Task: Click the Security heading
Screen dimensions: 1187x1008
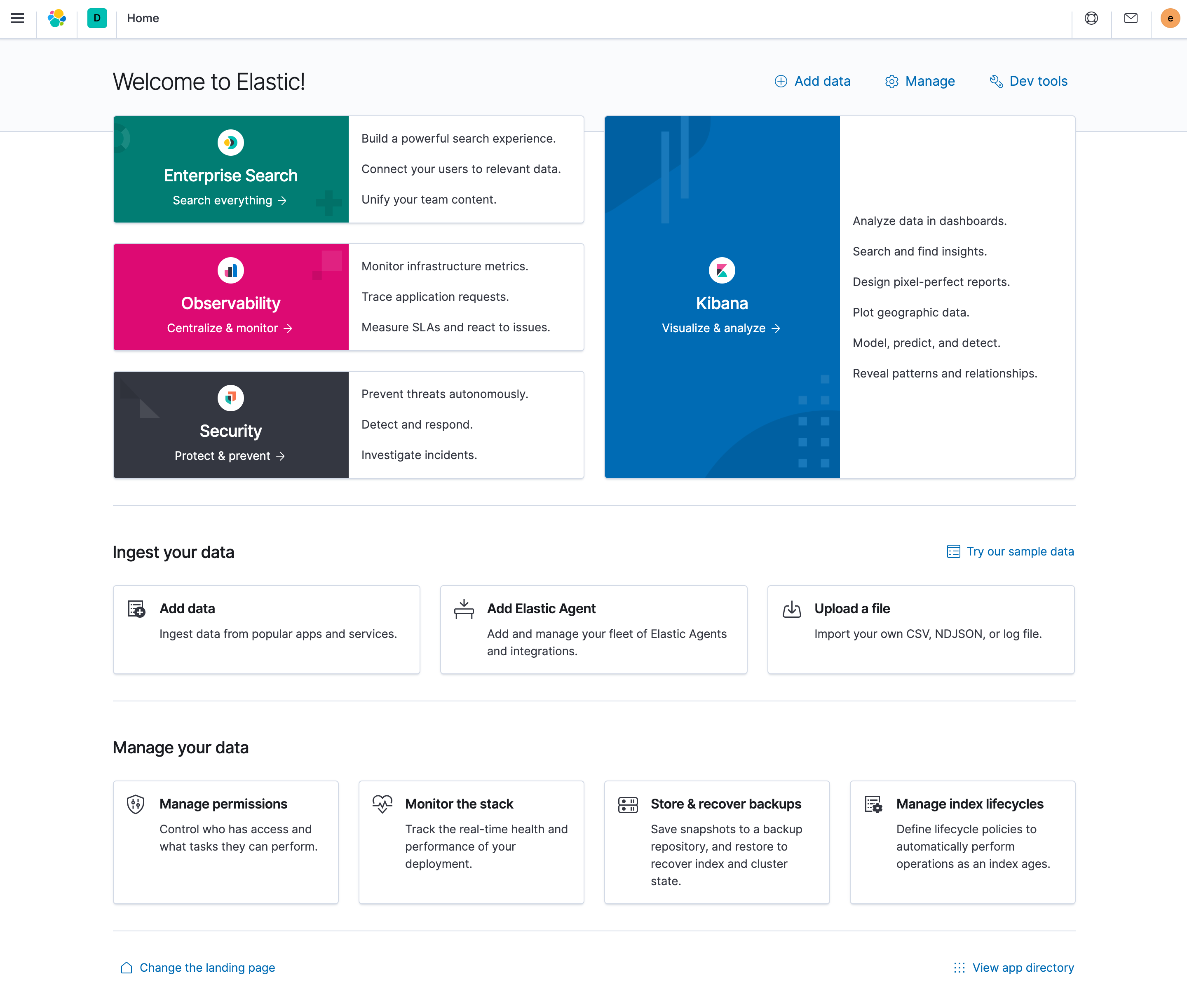Action: (231, 431)
